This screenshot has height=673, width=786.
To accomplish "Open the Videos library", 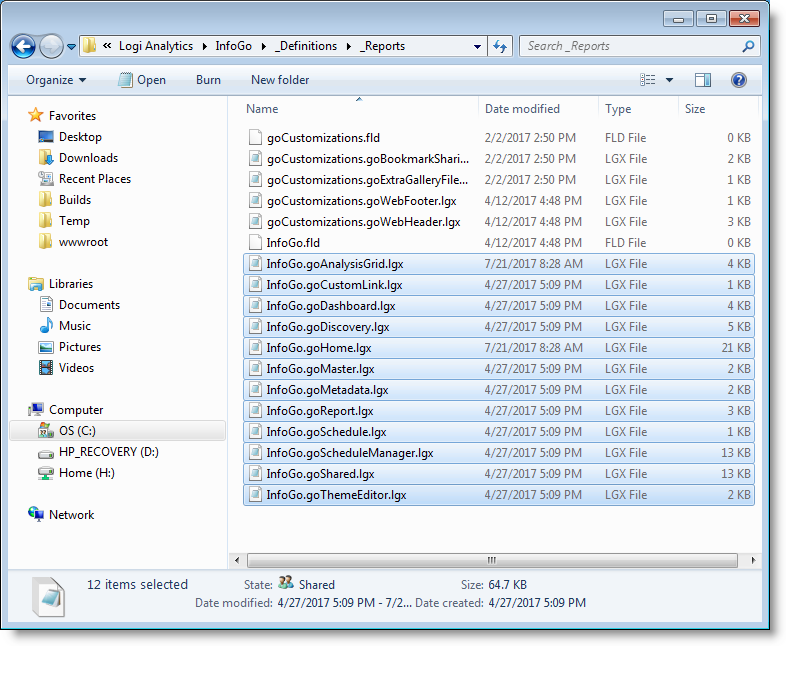I will (76, 368).
